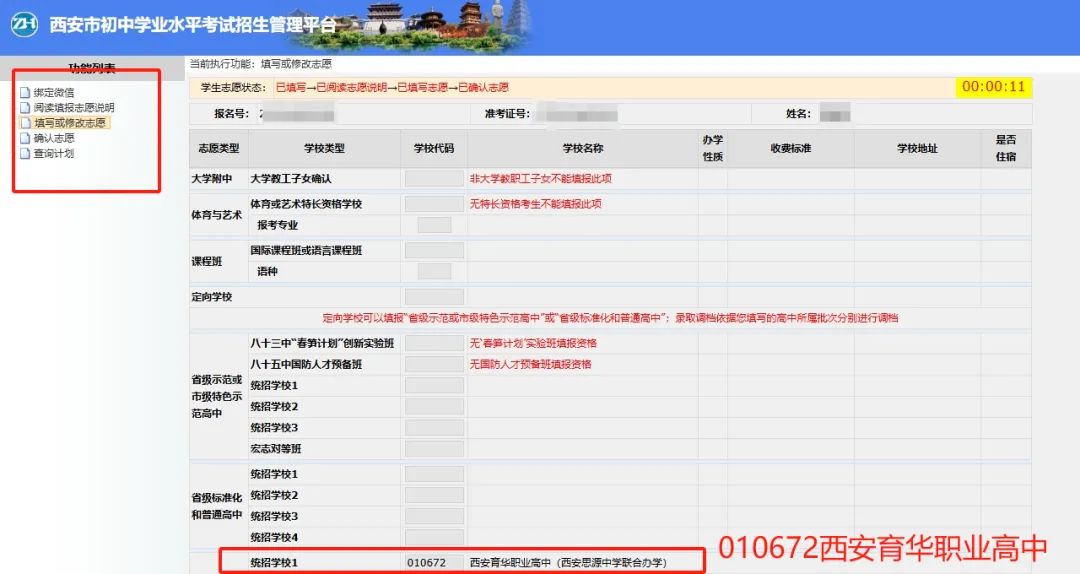
Task: Click the 报考专业 code field
Action: [434, 225]
